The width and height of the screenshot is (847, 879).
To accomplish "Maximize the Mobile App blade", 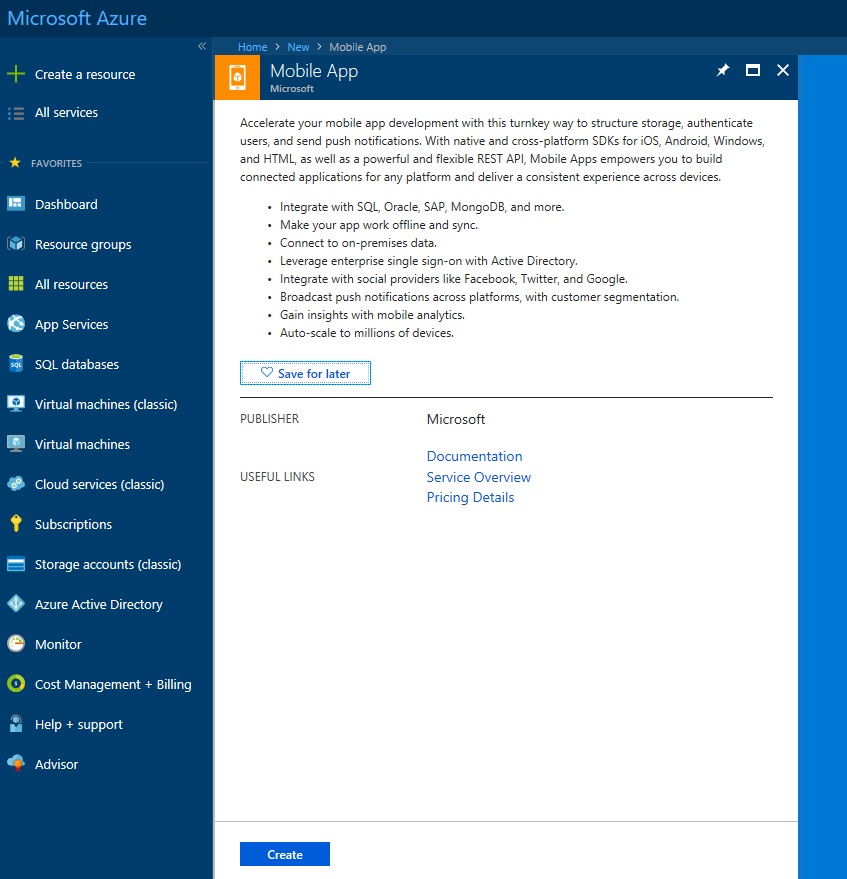I will pos(753,70).
